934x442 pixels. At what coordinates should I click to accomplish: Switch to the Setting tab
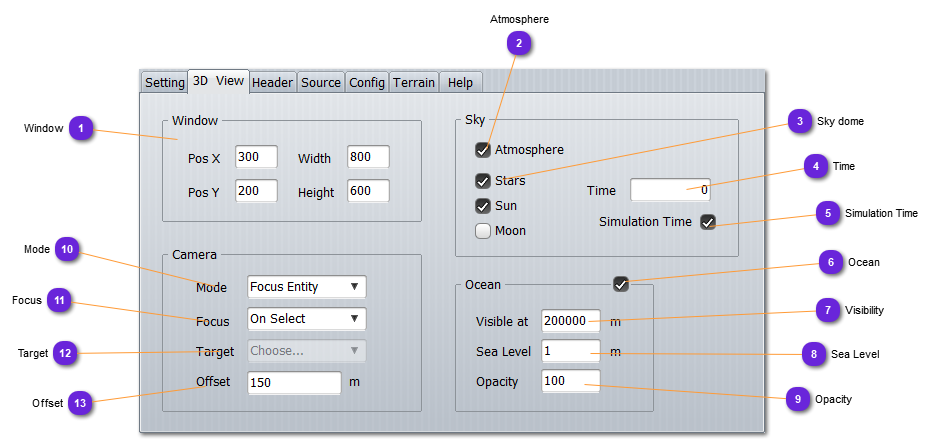[x=164, y=83]
